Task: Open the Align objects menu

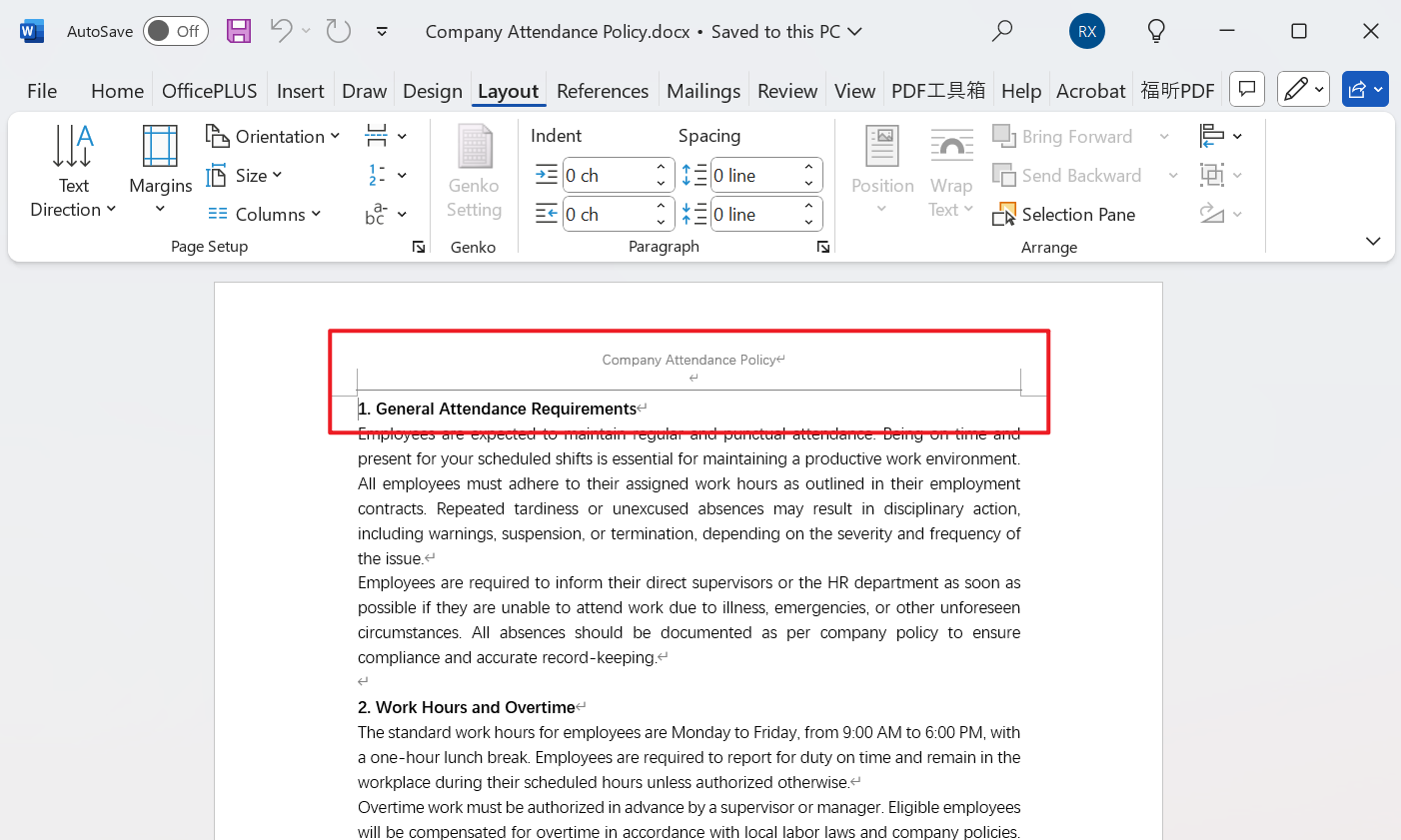Action: (1221, 136)
